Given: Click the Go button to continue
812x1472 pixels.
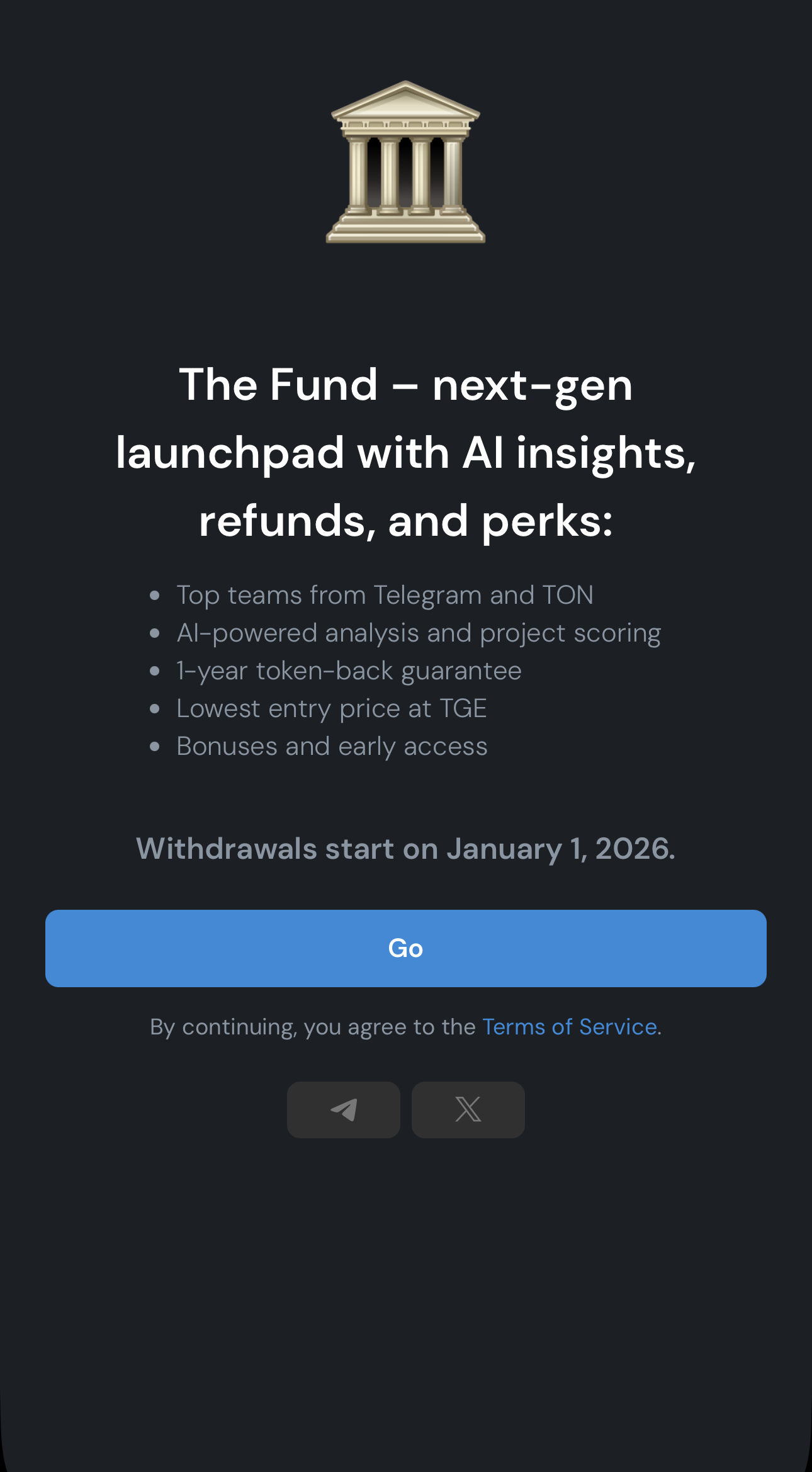Looking at the screenshot, I should point(405,948).
